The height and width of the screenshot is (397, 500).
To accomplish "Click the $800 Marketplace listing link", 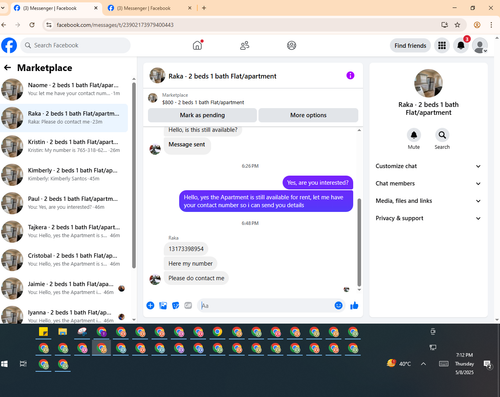I will click(203, 102).
